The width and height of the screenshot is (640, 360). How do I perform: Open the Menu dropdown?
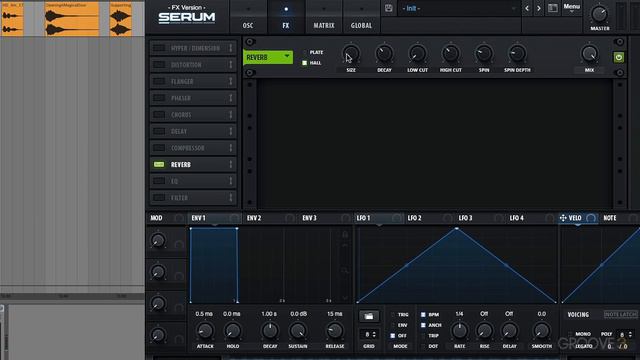pos(571,7)
